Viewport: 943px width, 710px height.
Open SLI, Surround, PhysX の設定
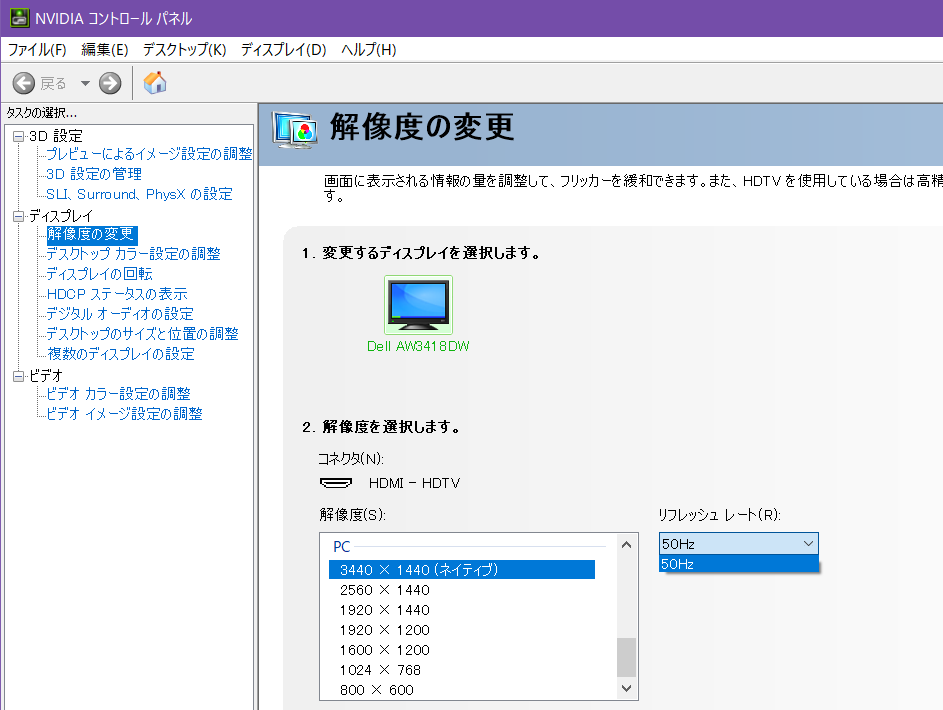coord(140,194)
